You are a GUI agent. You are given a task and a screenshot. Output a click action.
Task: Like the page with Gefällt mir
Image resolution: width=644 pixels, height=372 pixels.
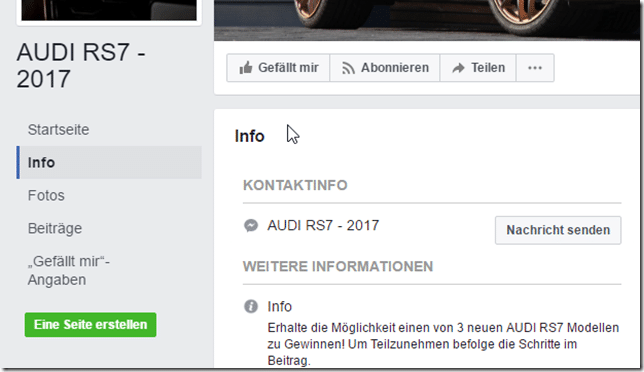tap(278, 68)
